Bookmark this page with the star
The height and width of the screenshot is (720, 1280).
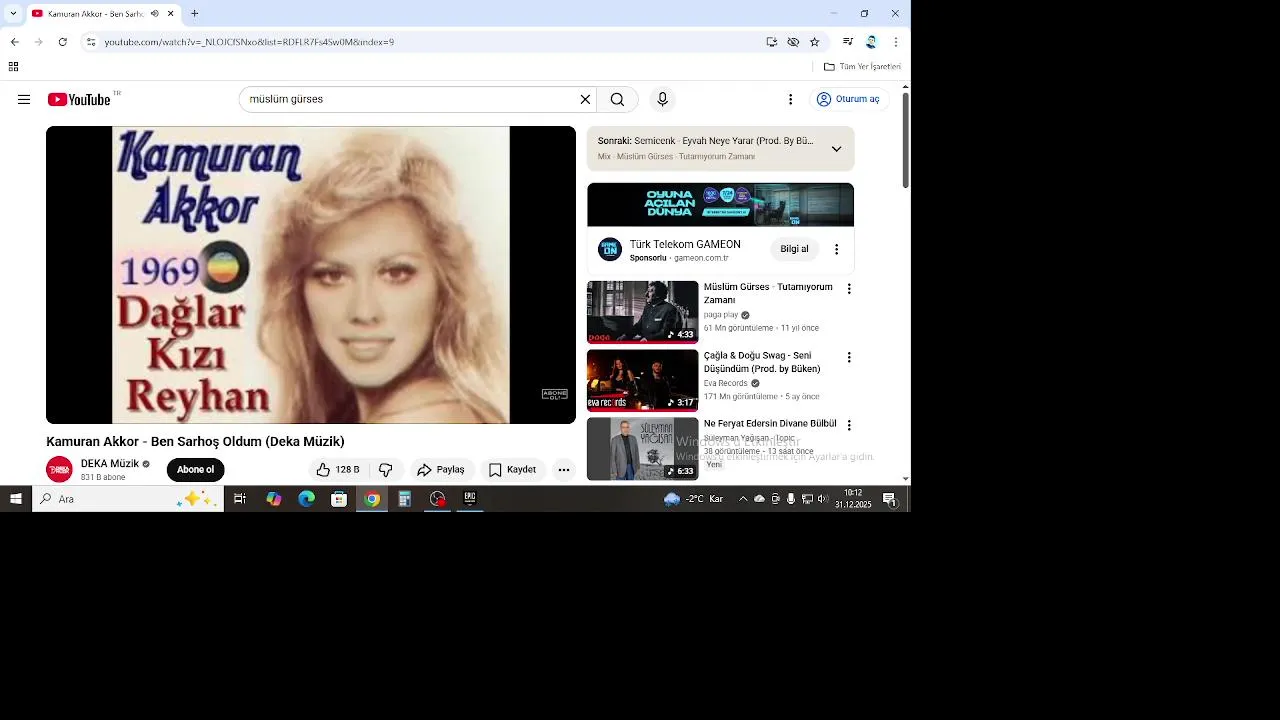(x=815, y=42)
